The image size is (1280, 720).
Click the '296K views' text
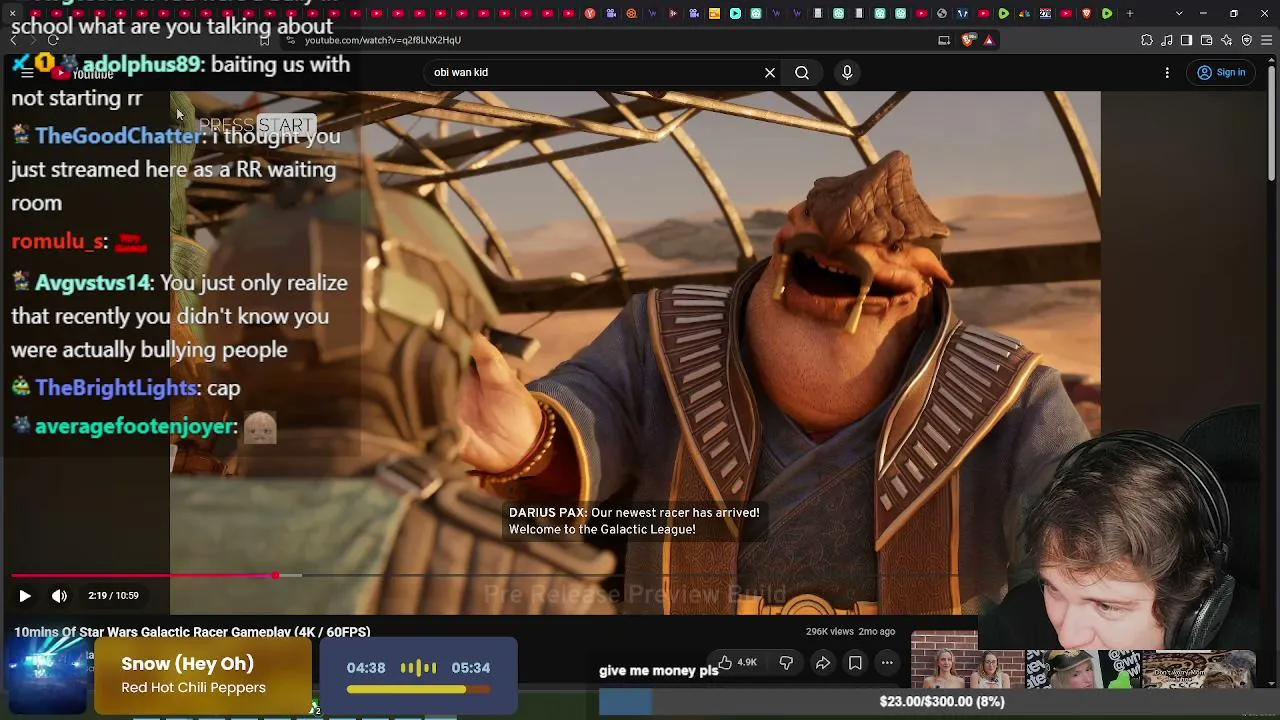point(830,632)
